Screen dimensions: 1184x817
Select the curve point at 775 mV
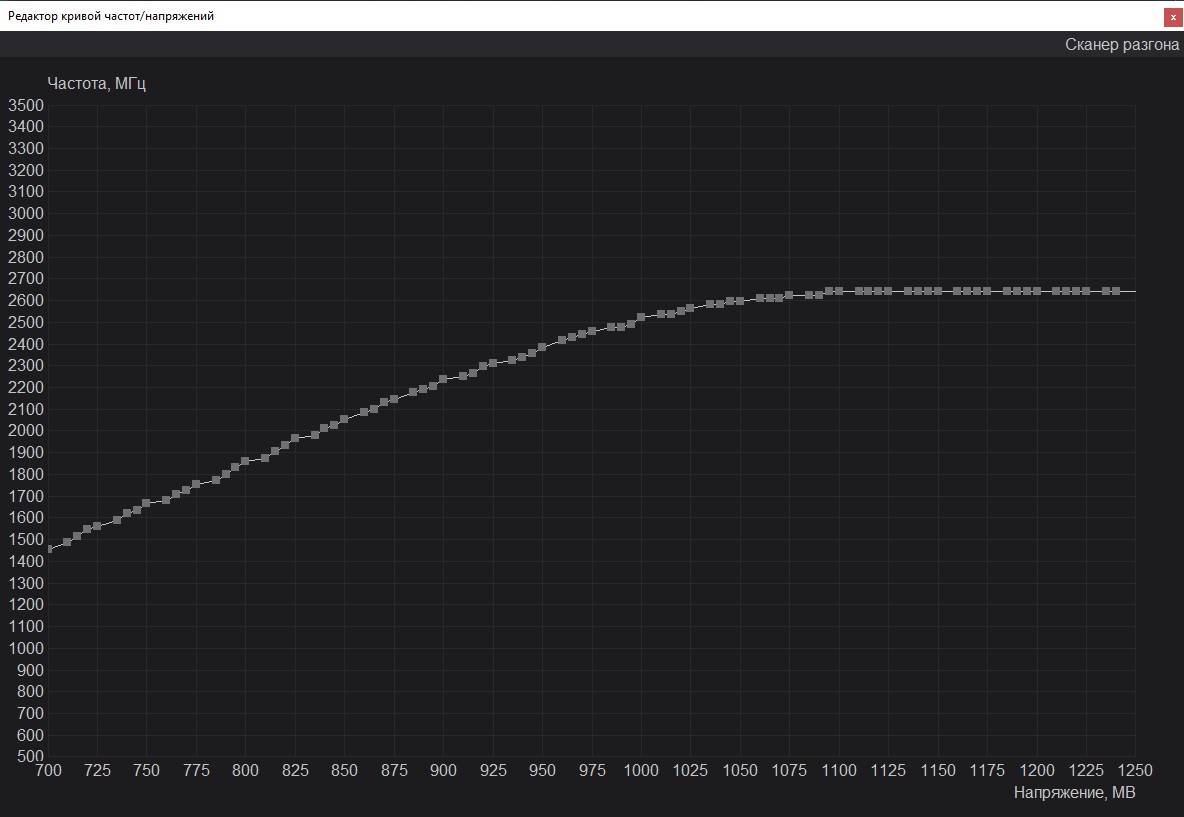[x=196, y=484]
